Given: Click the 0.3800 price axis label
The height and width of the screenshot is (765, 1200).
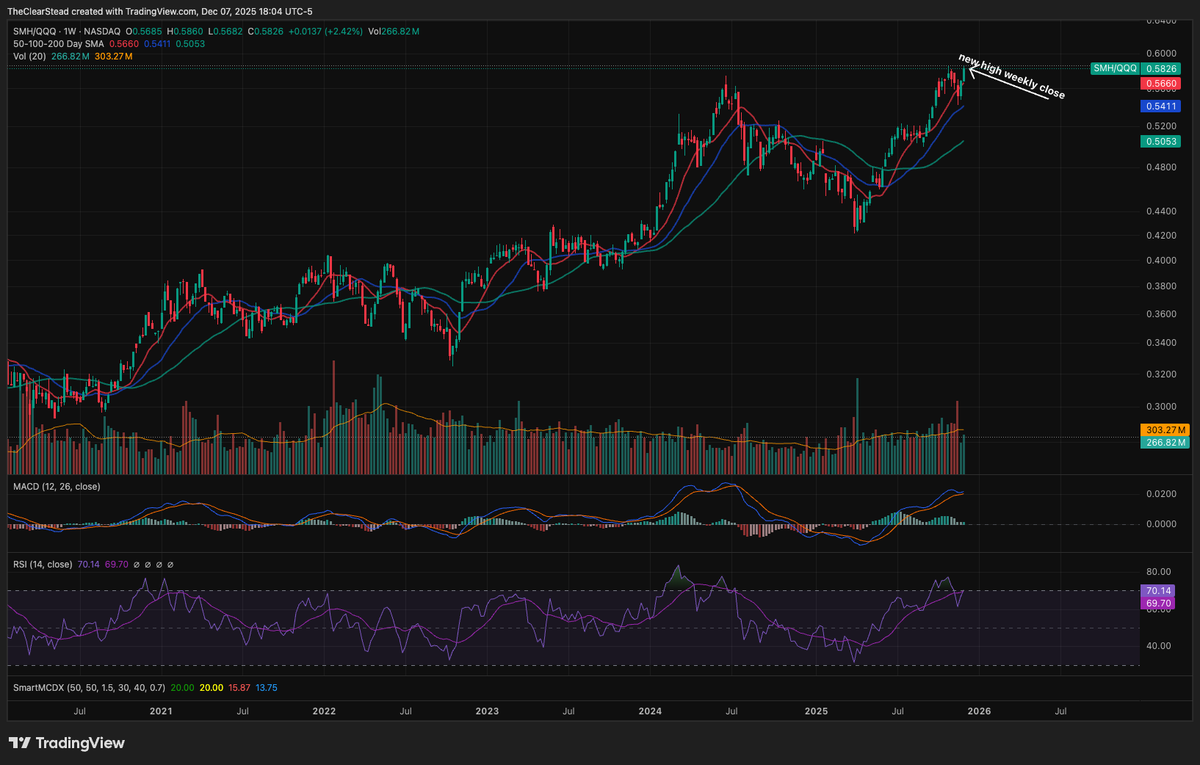Looking at the screenshot, I should 1161,286.
